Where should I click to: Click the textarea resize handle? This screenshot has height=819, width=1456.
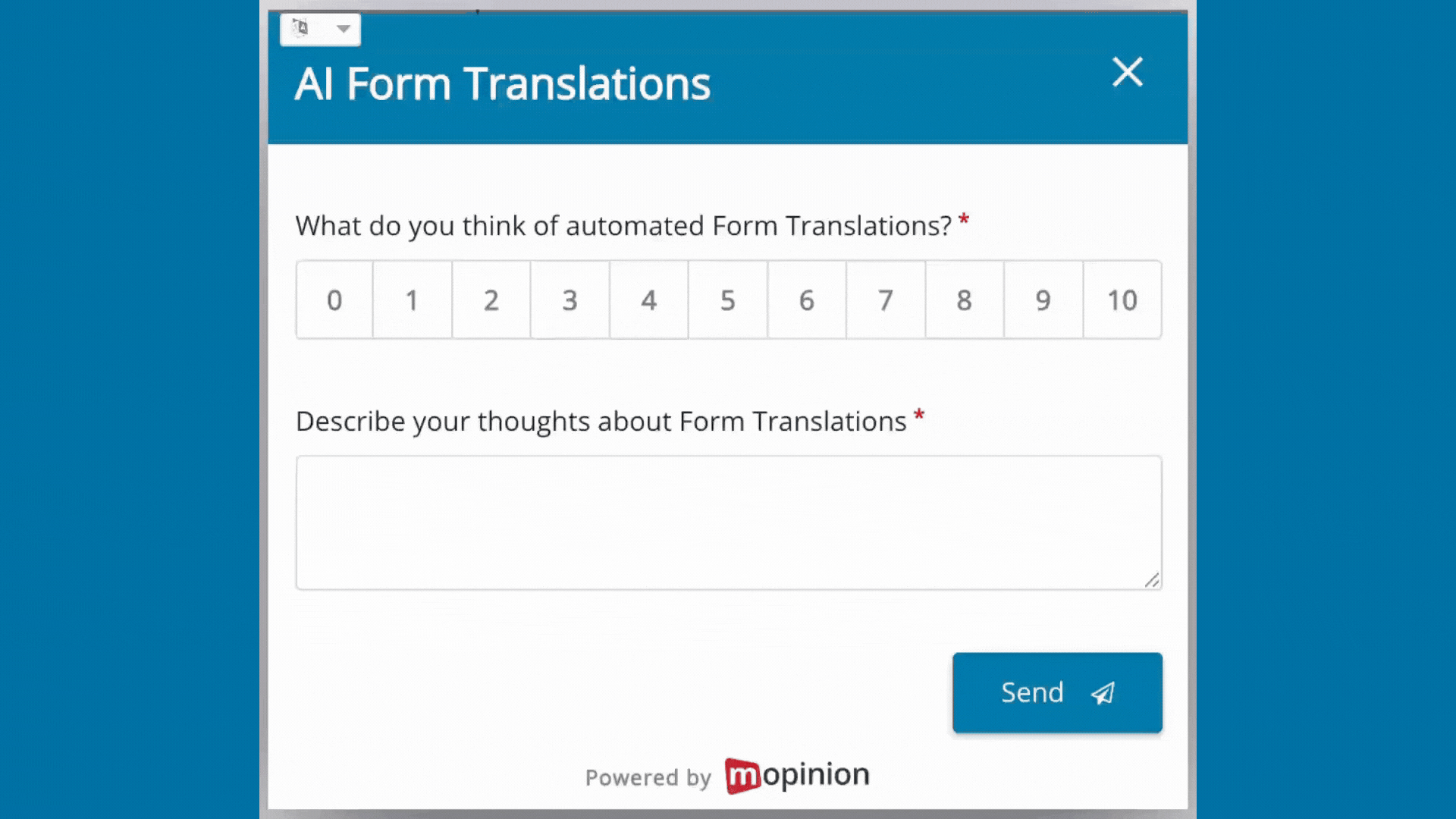point(1152,580)
